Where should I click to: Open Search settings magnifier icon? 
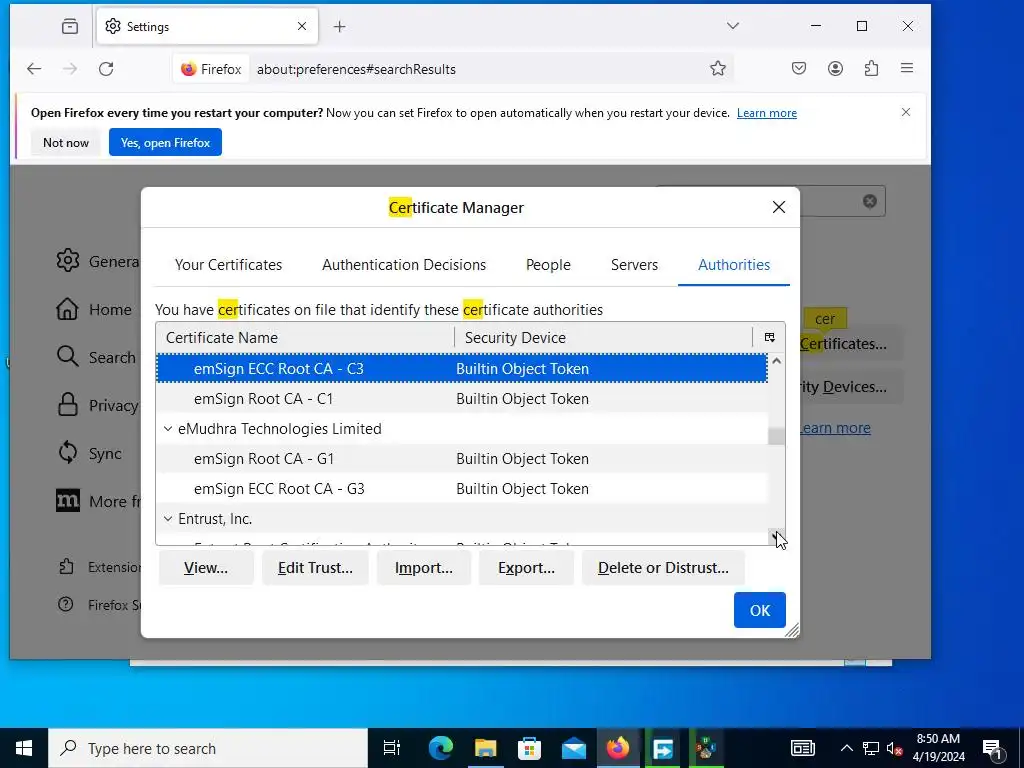(67, 357)
